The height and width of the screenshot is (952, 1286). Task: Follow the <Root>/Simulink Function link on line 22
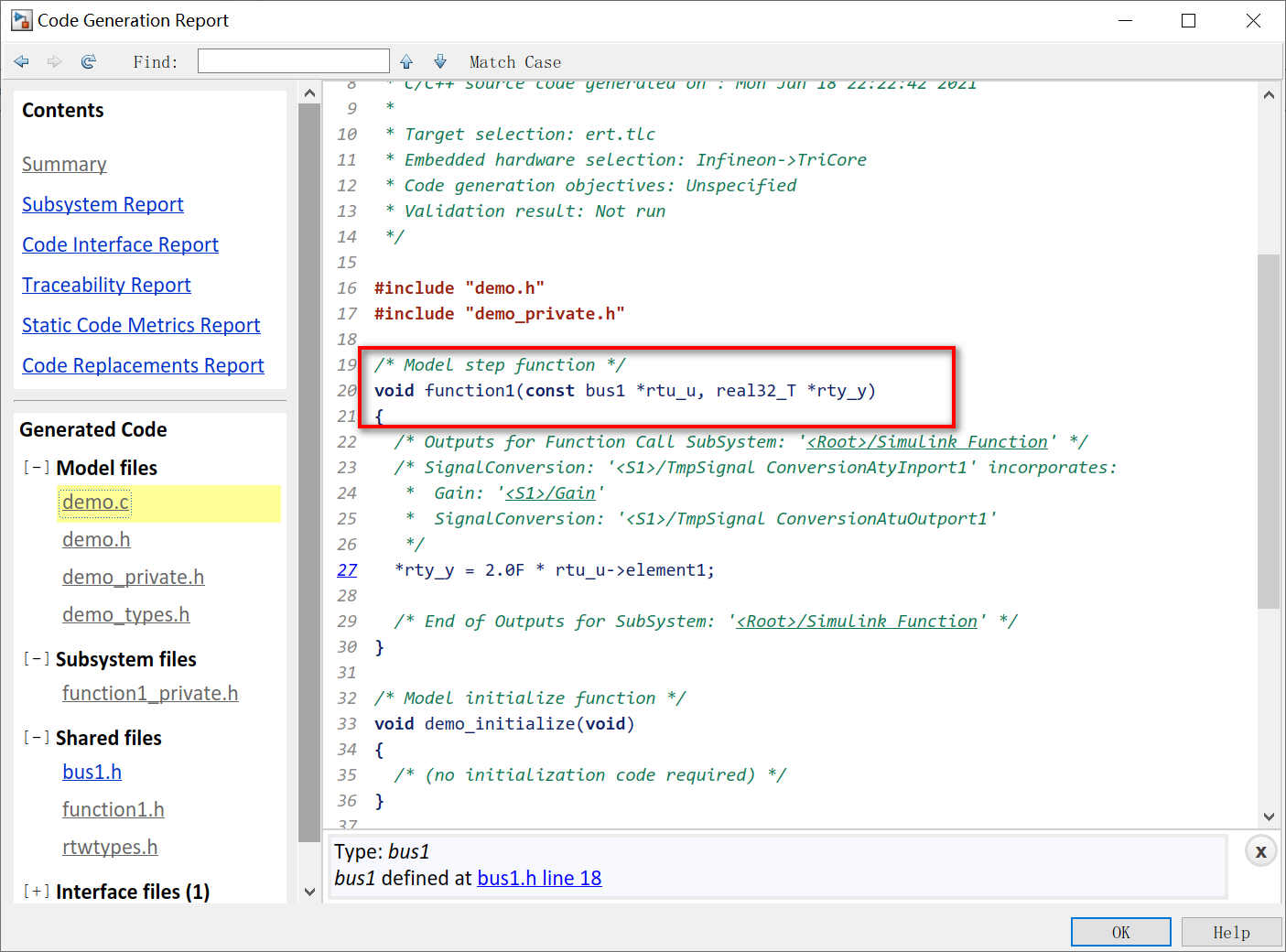[x=927, y=442]
